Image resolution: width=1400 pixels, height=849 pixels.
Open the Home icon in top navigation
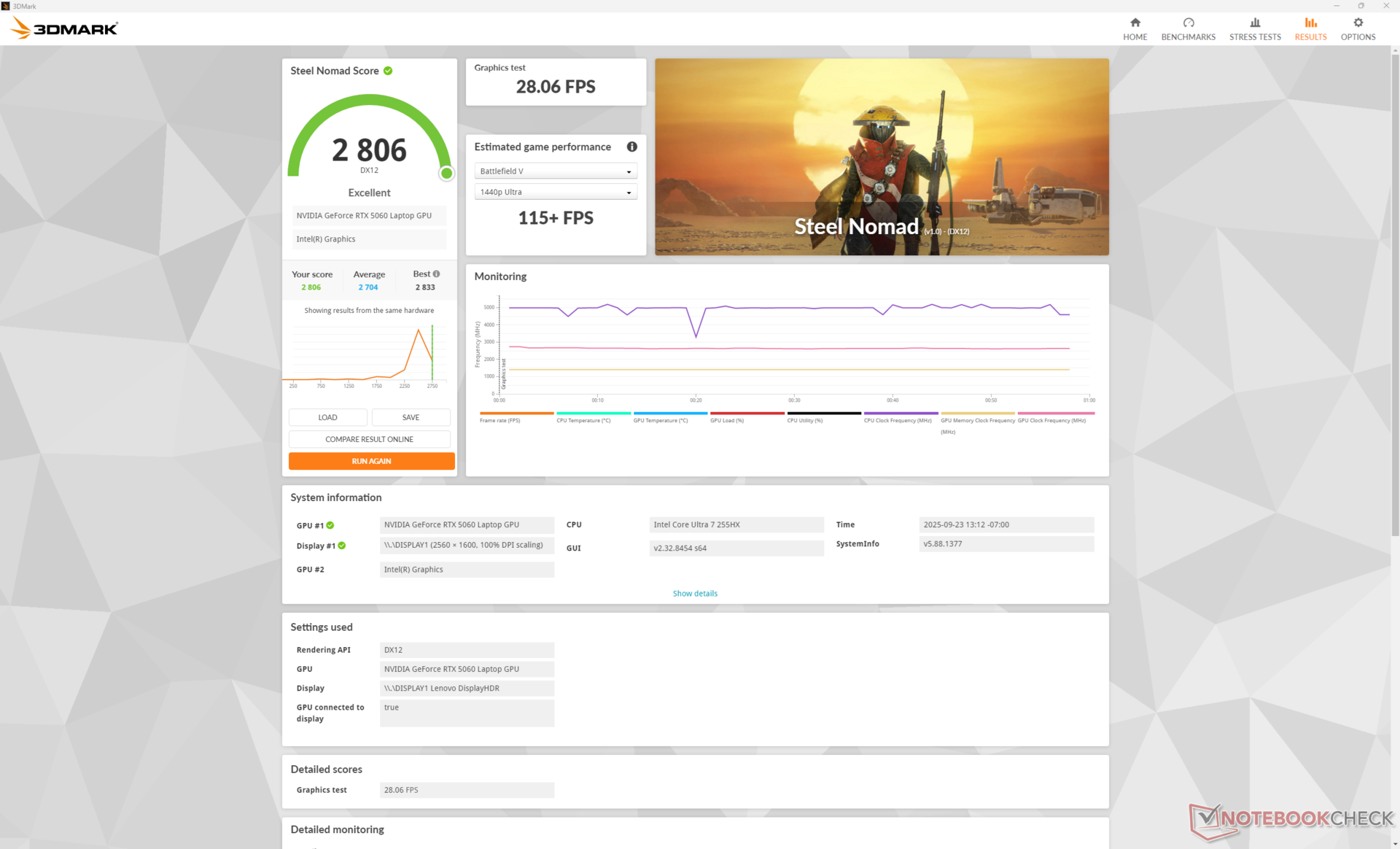(1135, 23)
